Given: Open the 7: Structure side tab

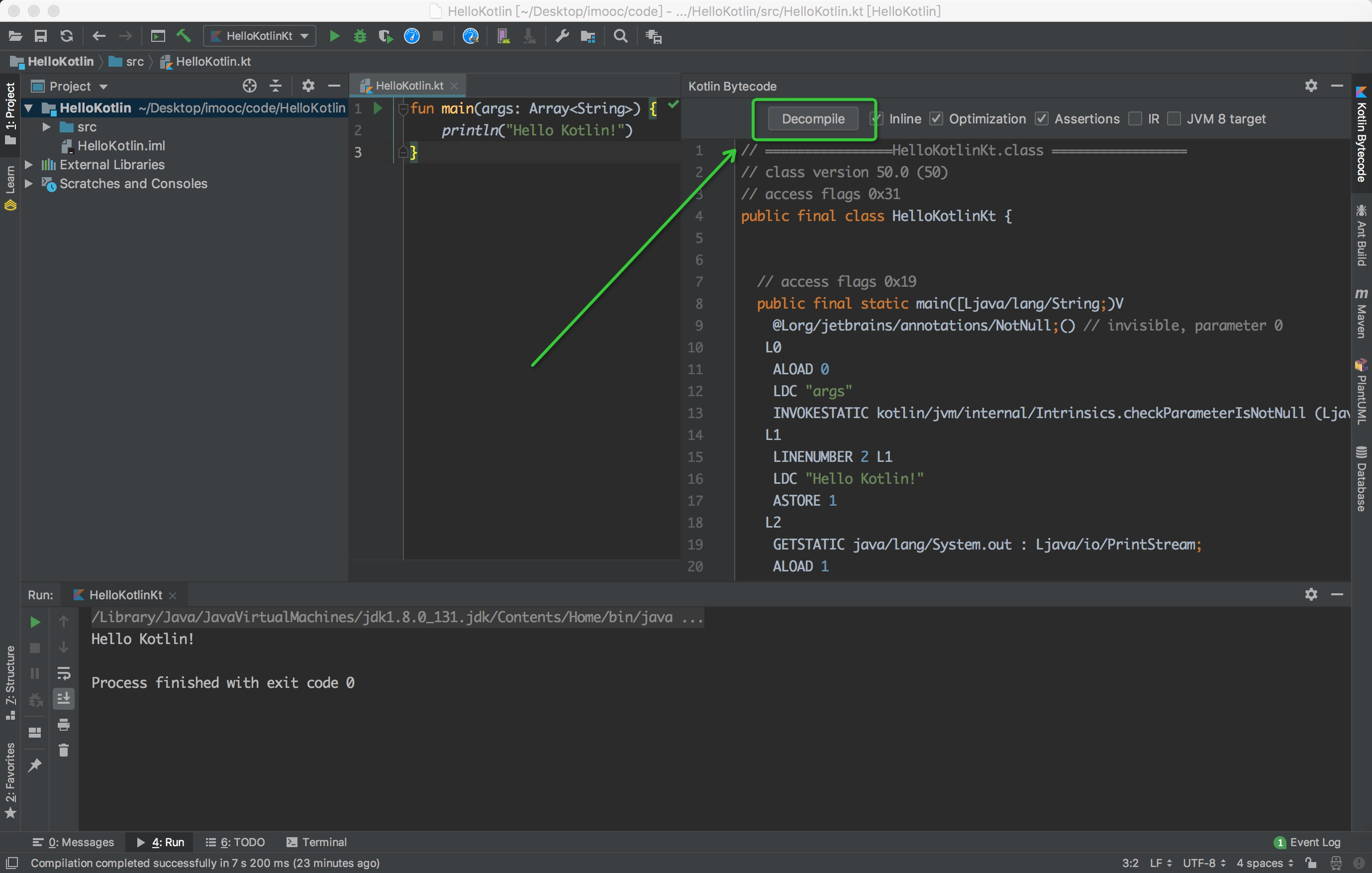Looking at the screenshot, I should (x=10, y=682).
